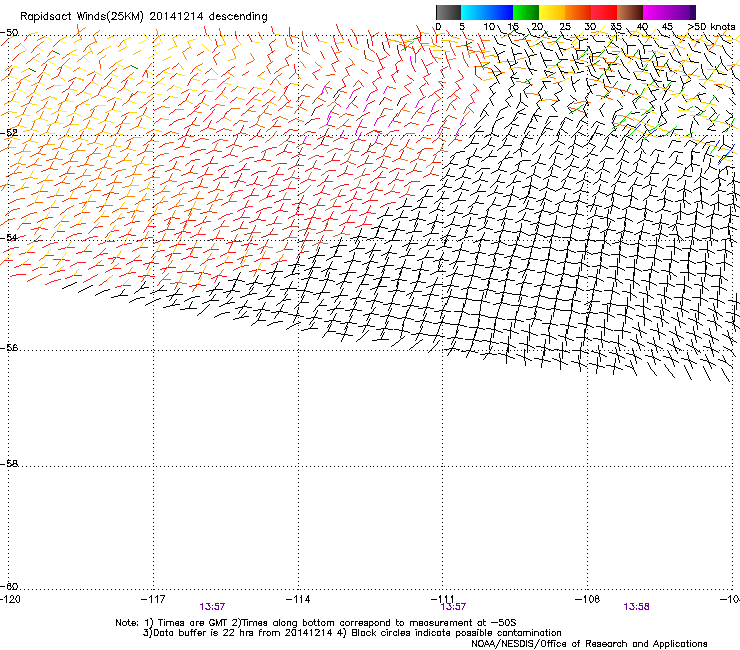Click the '-56' latitude axis label
740x650 pixels.
tap(9, 347)
